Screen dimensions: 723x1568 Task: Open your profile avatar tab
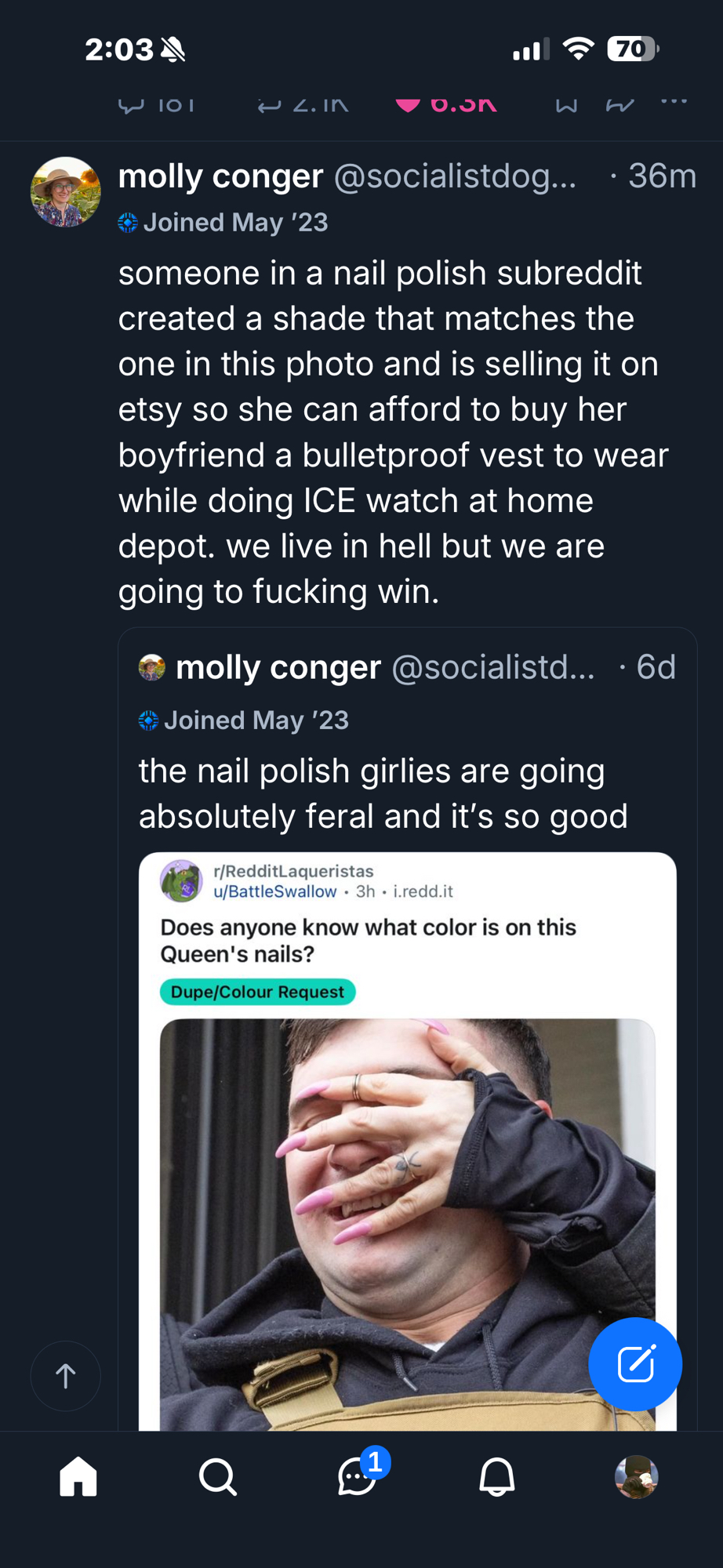click(x=636, y=1477)
